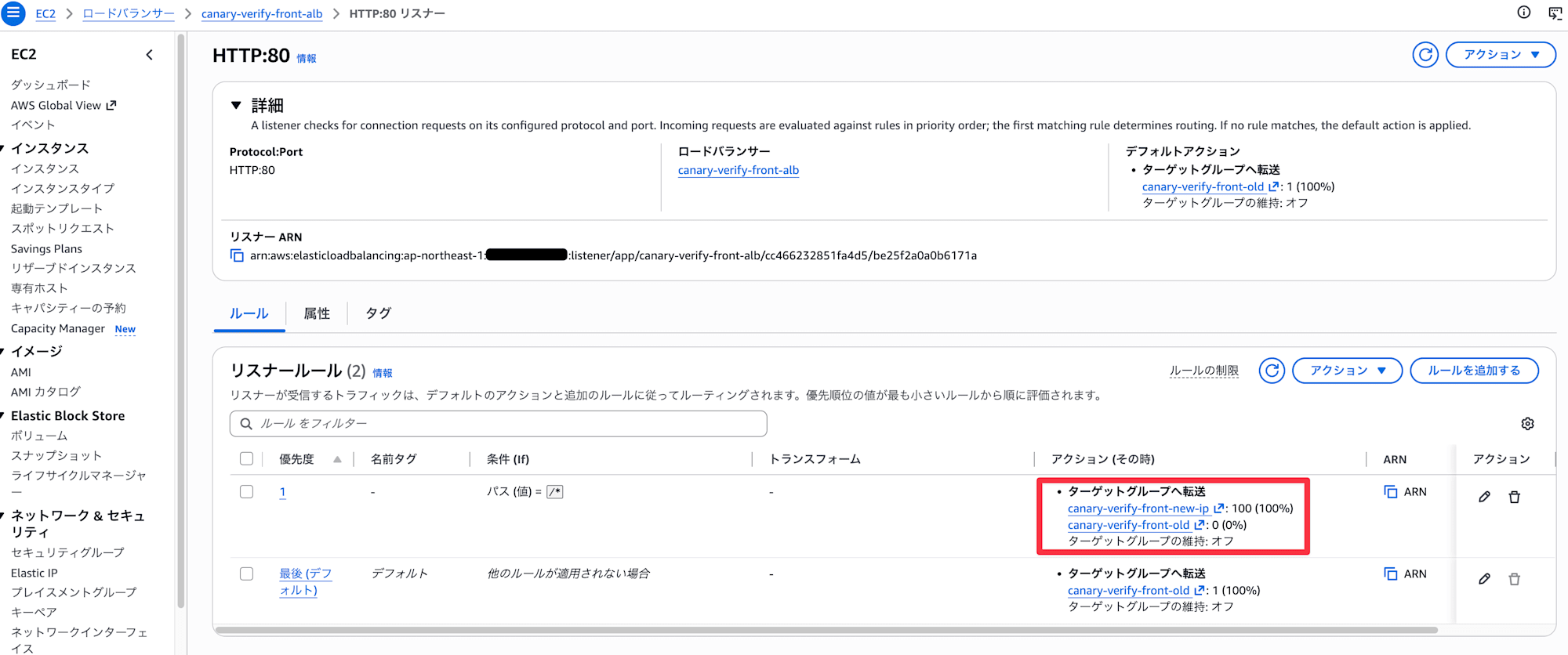Viewport: 1568px width, 655px height.
Task: Go to ロードバランサー breadcrumb link
Action: pyautogui.click(x=129, y=13)
